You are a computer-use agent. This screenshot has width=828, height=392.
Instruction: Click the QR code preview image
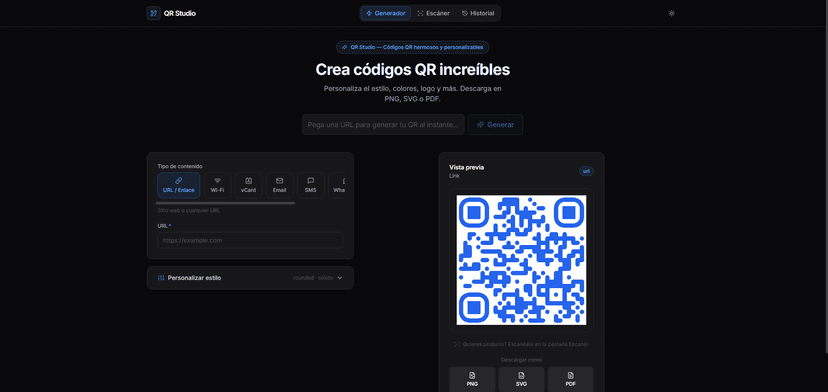coord(521,260)
